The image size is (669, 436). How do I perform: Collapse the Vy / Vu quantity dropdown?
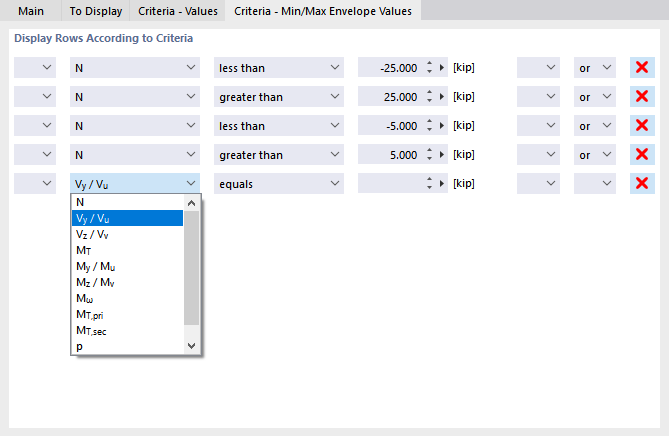pos(135,183)
